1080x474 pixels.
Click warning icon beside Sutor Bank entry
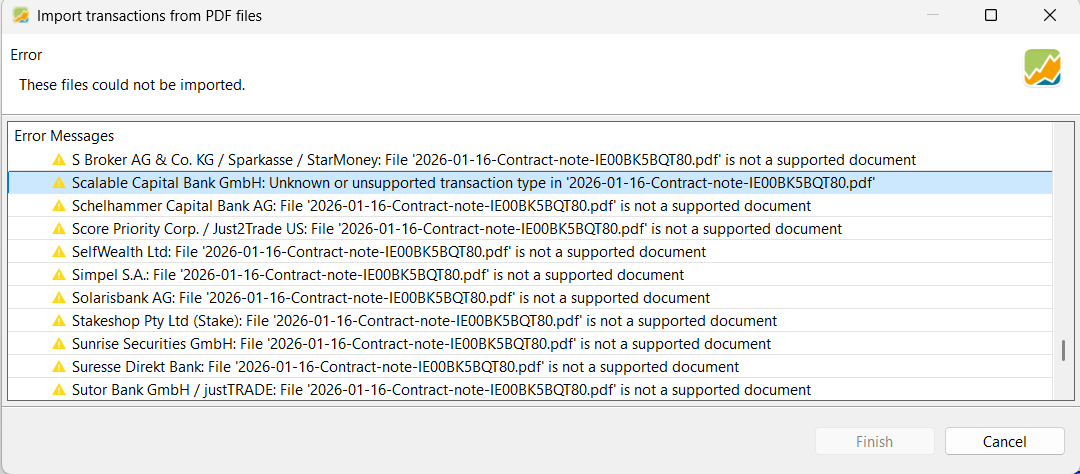[x=59, y=390]
